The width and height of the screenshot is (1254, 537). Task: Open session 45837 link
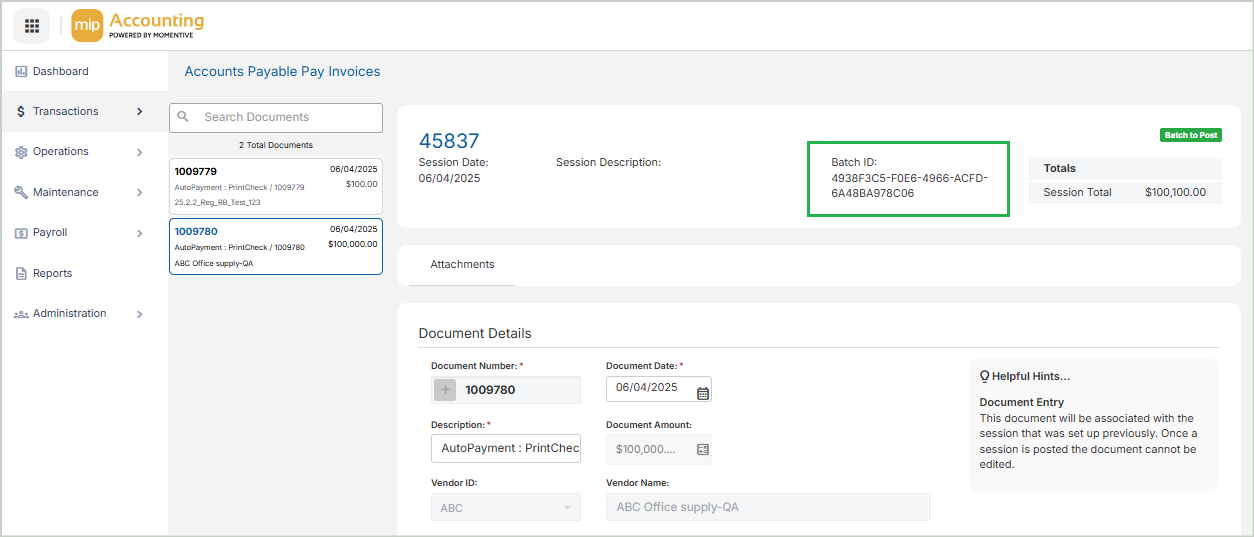(449, 141)
